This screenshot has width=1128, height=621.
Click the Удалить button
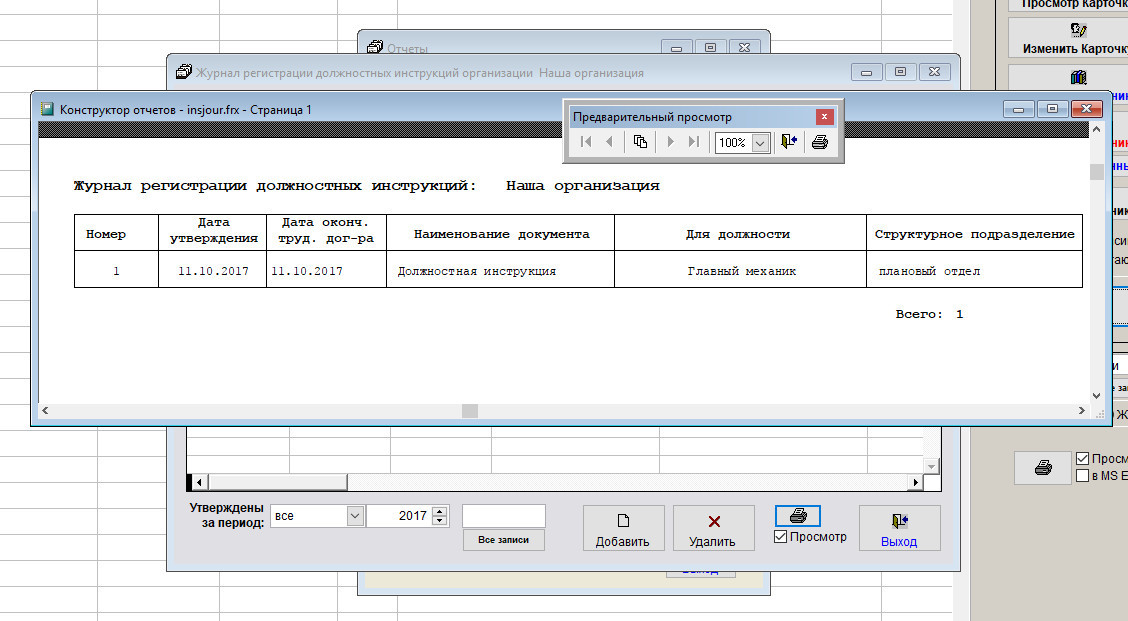coord(713,528)
